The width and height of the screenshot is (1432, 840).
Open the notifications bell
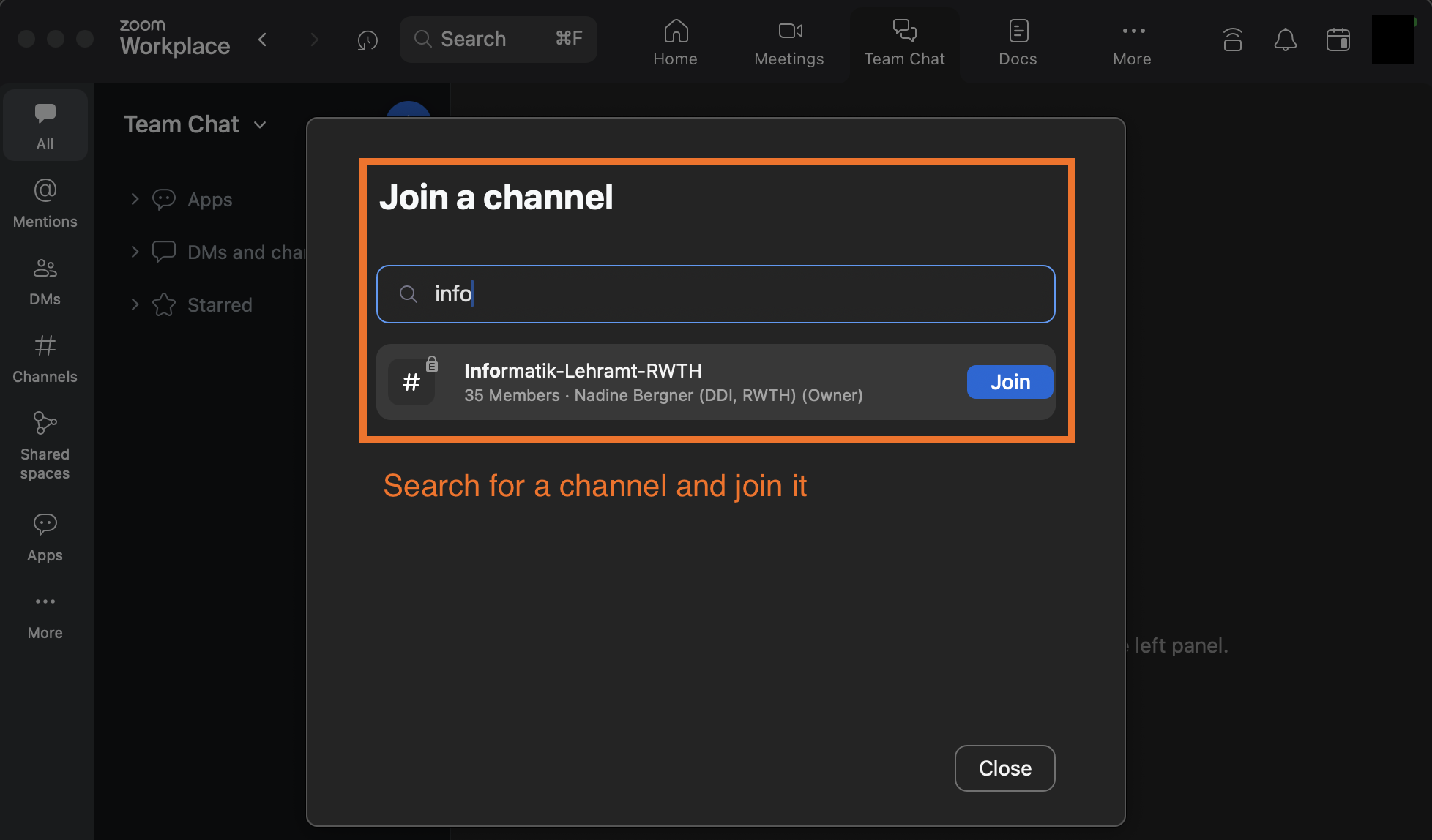pyautogui.click(x=1286, y=40)
